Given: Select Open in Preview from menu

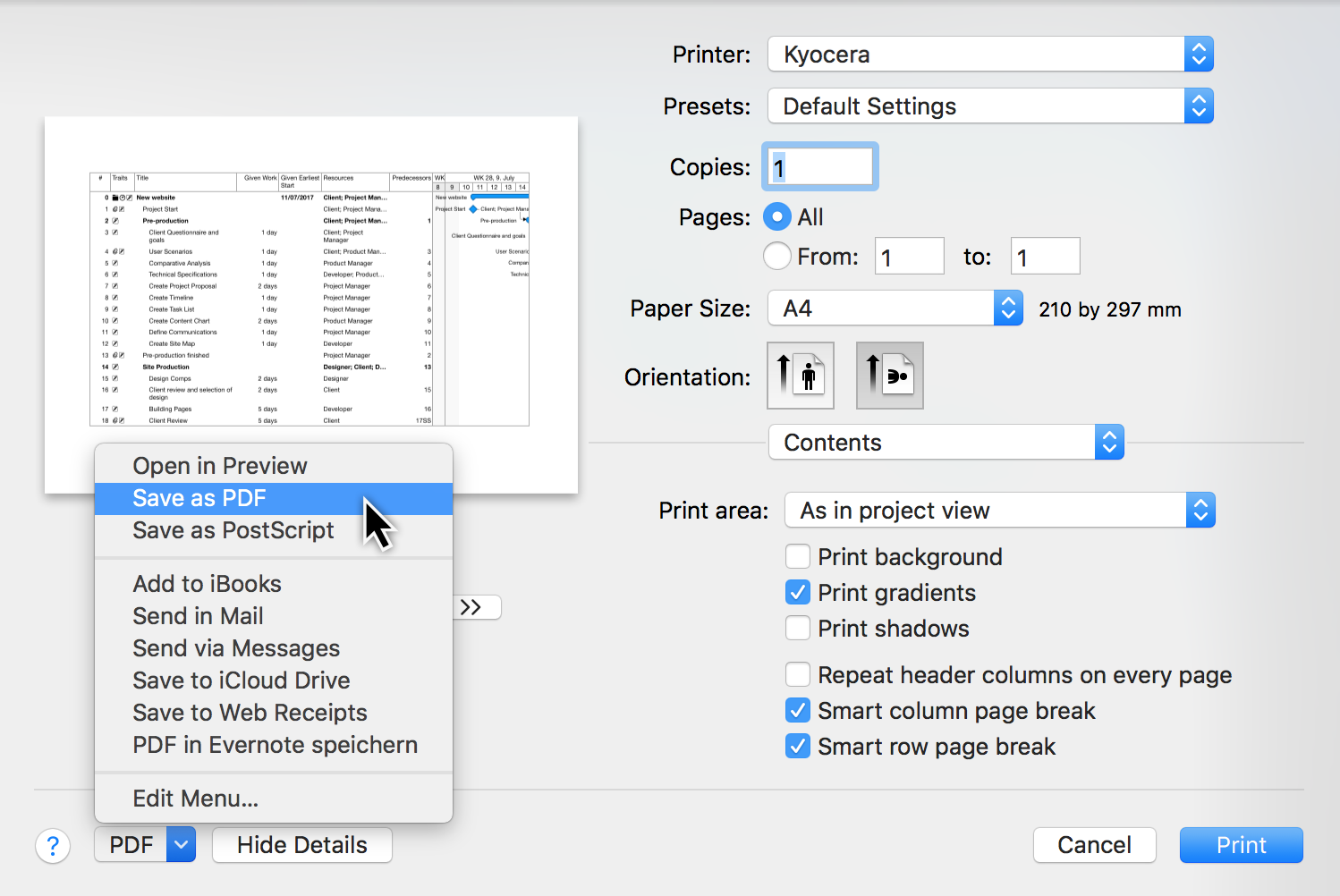Looking at the screenshot, I should [220, 466].
